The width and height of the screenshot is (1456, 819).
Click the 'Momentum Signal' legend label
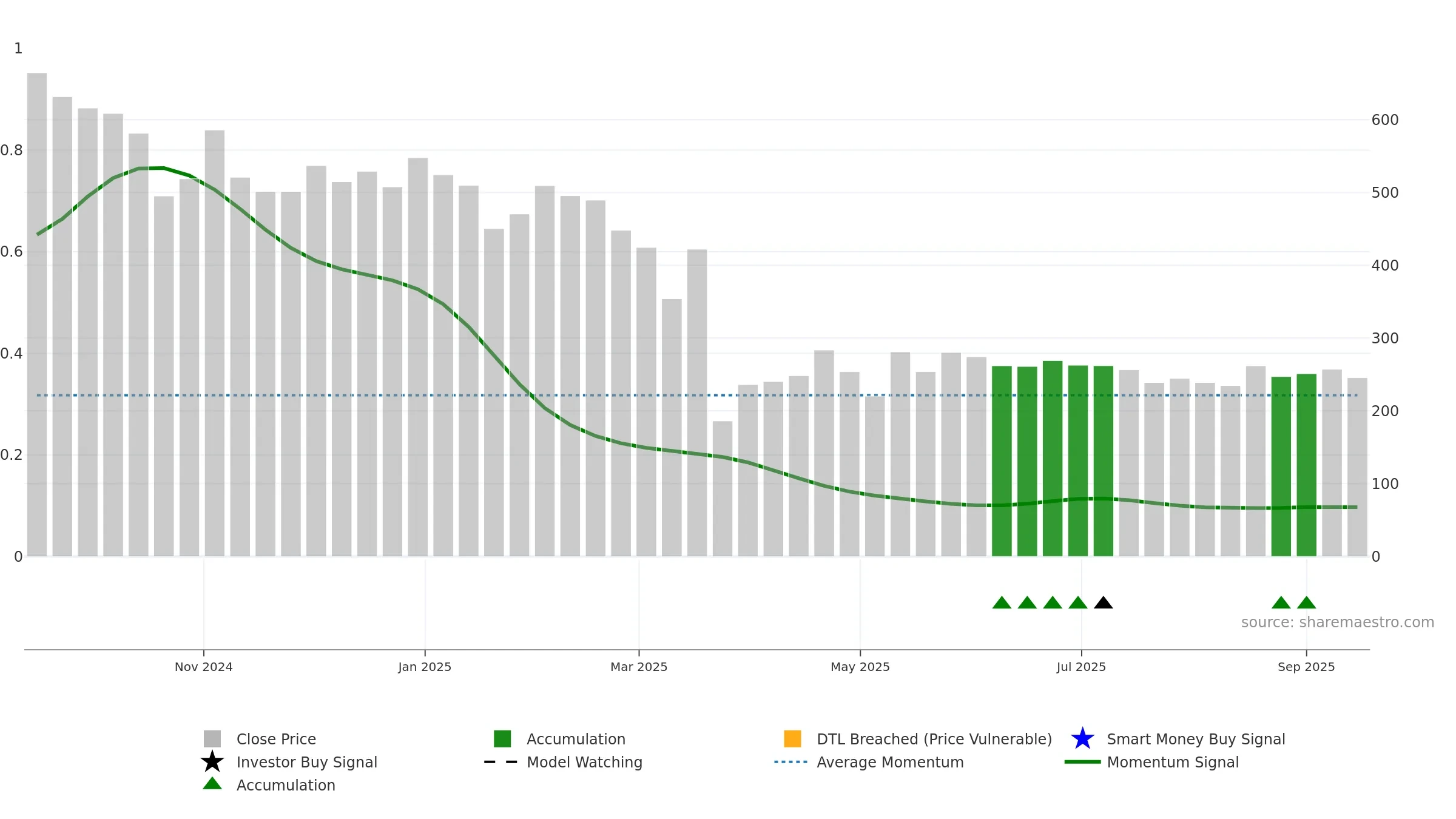coord(1173,762)
